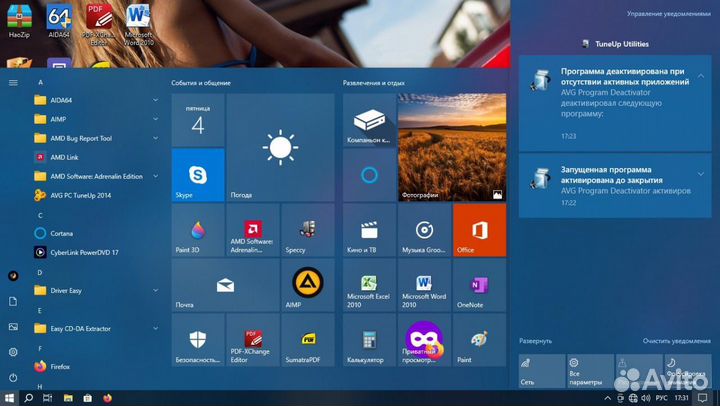Launch Microsoft Word 2010 tile
The width and height of the screenshot is (720, 406).
coord(424,285)
